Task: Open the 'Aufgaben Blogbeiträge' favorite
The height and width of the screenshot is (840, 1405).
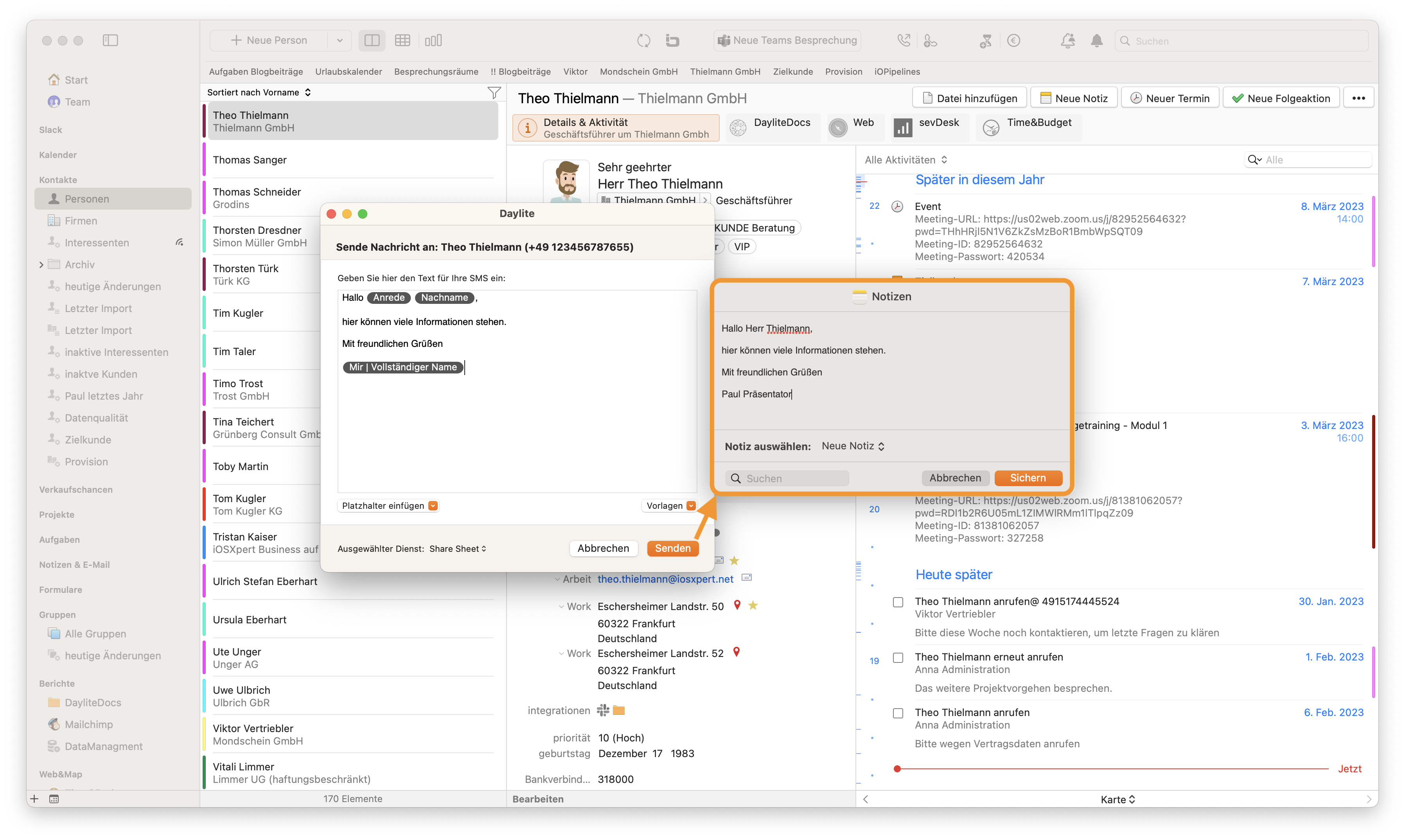Action: (x=256, y=71)
